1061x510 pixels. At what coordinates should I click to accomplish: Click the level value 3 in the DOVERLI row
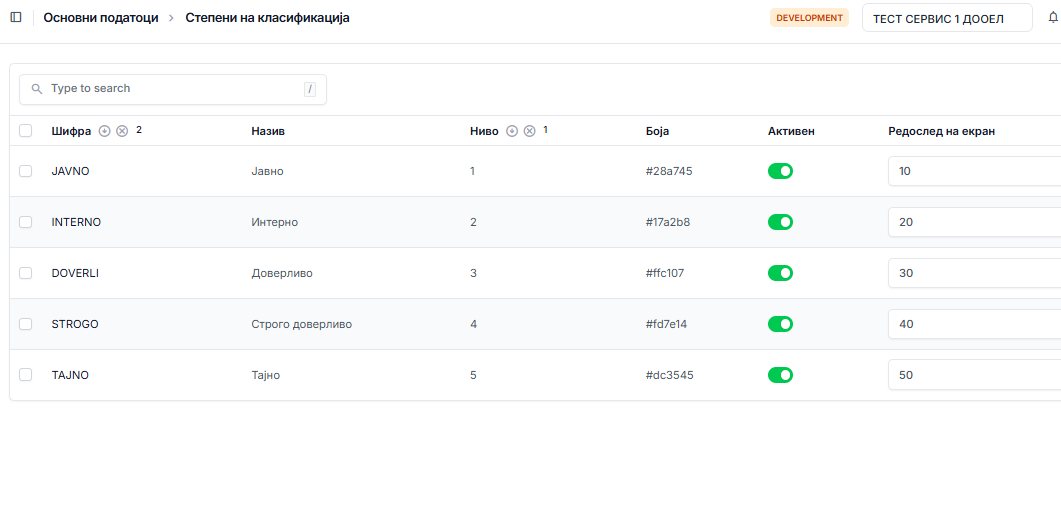474,273
